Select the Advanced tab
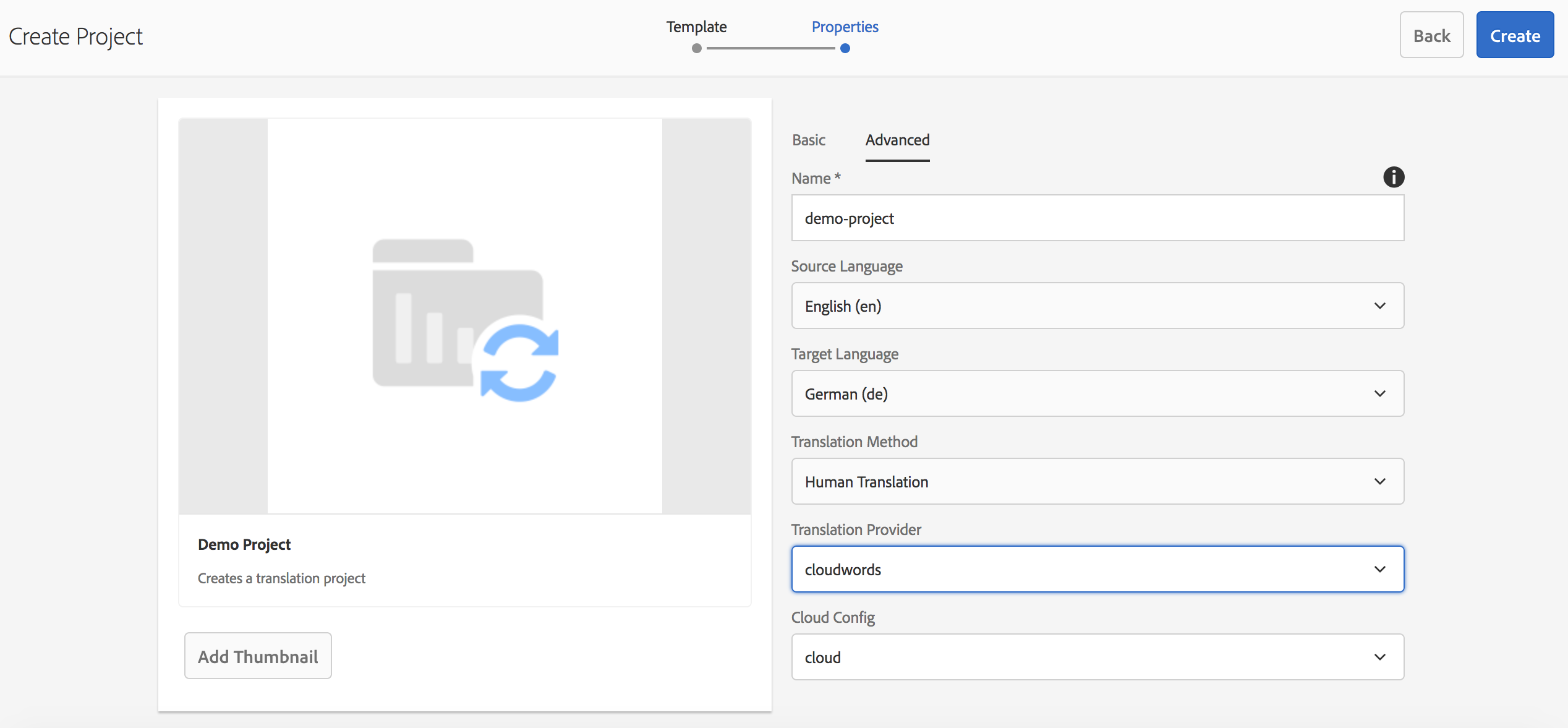 point(897,140)
